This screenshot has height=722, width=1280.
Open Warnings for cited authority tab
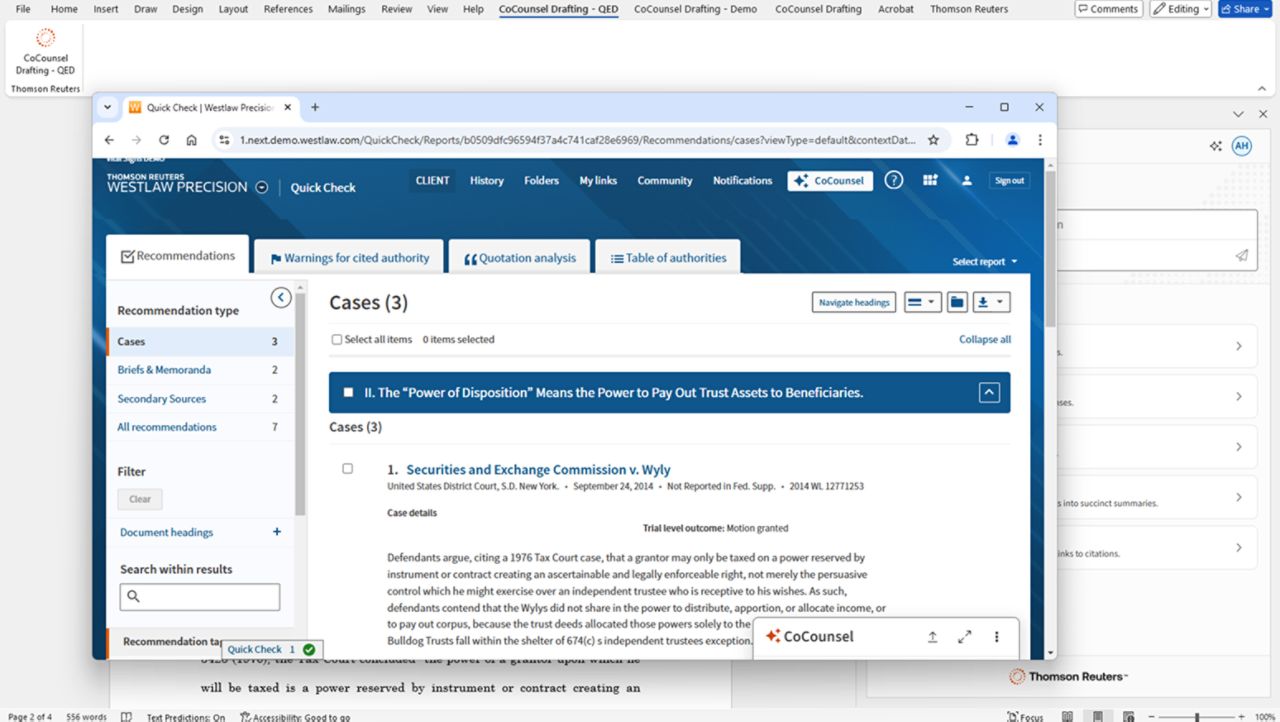349,258
